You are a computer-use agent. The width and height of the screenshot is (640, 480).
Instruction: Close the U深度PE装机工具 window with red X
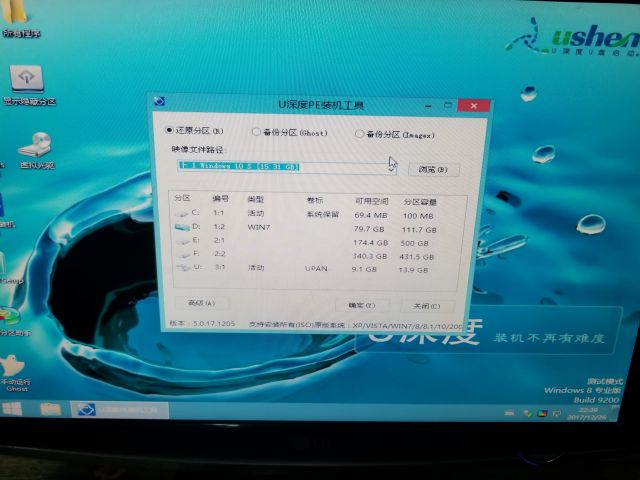click(473, 106)
